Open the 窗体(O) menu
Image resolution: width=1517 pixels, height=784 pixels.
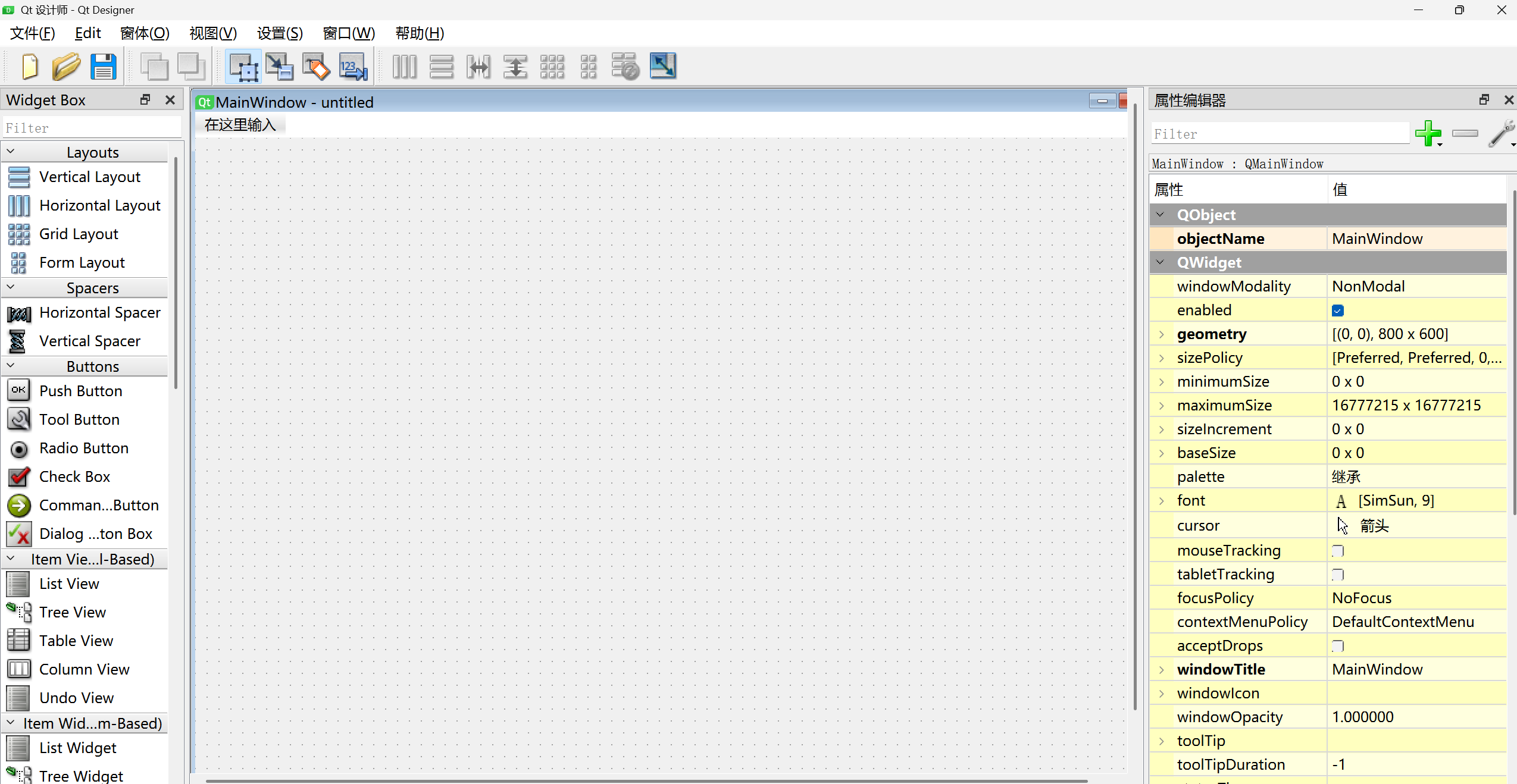pyautogui.click(x=145, y=33)
